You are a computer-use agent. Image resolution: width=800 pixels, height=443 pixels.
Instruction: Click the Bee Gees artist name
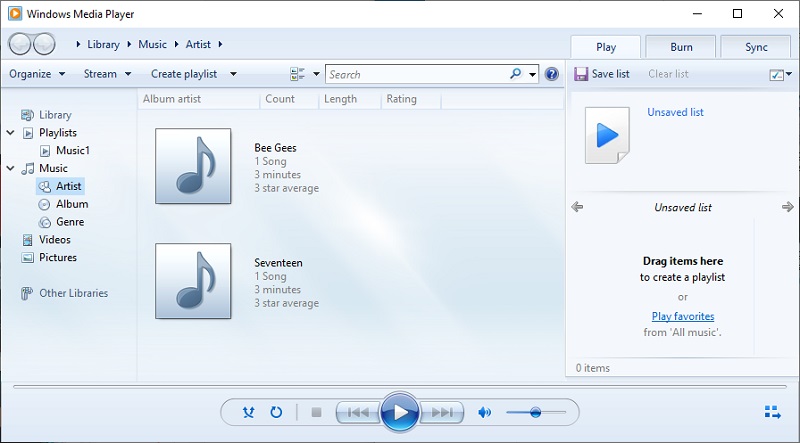coord(276,148)
